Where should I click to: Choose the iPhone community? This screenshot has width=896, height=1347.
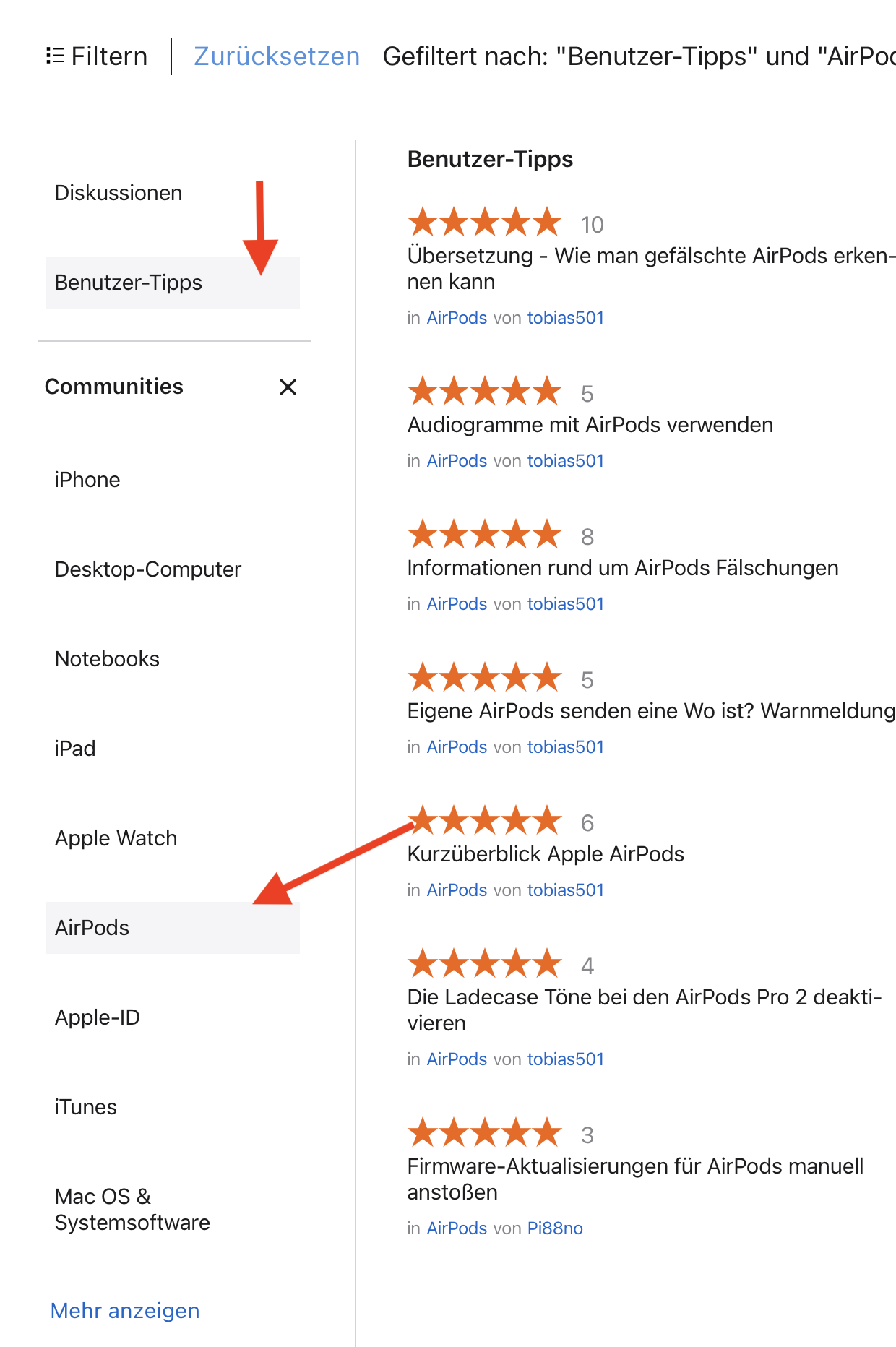click(x=87, y=480)
